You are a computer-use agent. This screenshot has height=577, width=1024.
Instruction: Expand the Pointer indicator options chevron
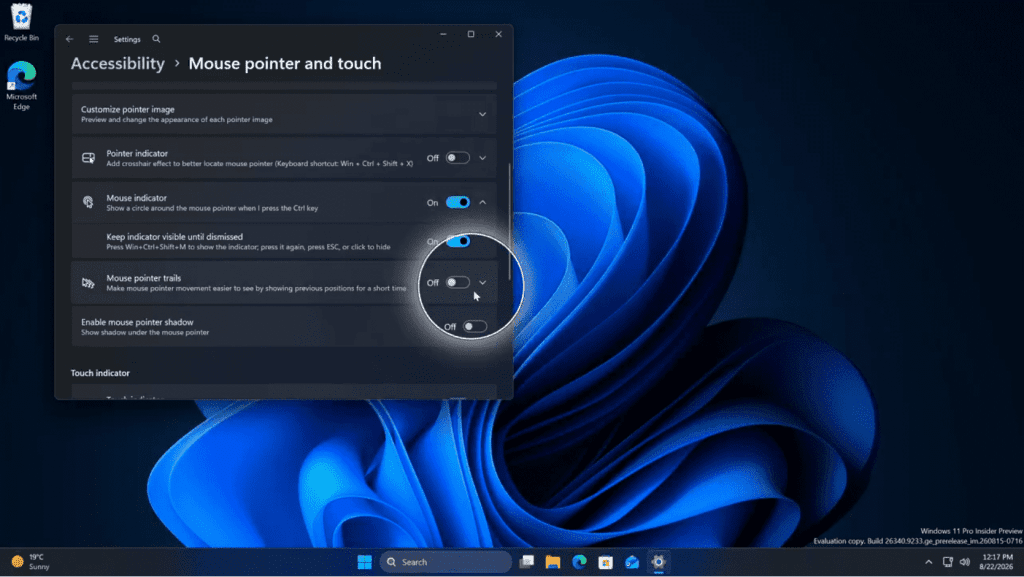point(483,158)
